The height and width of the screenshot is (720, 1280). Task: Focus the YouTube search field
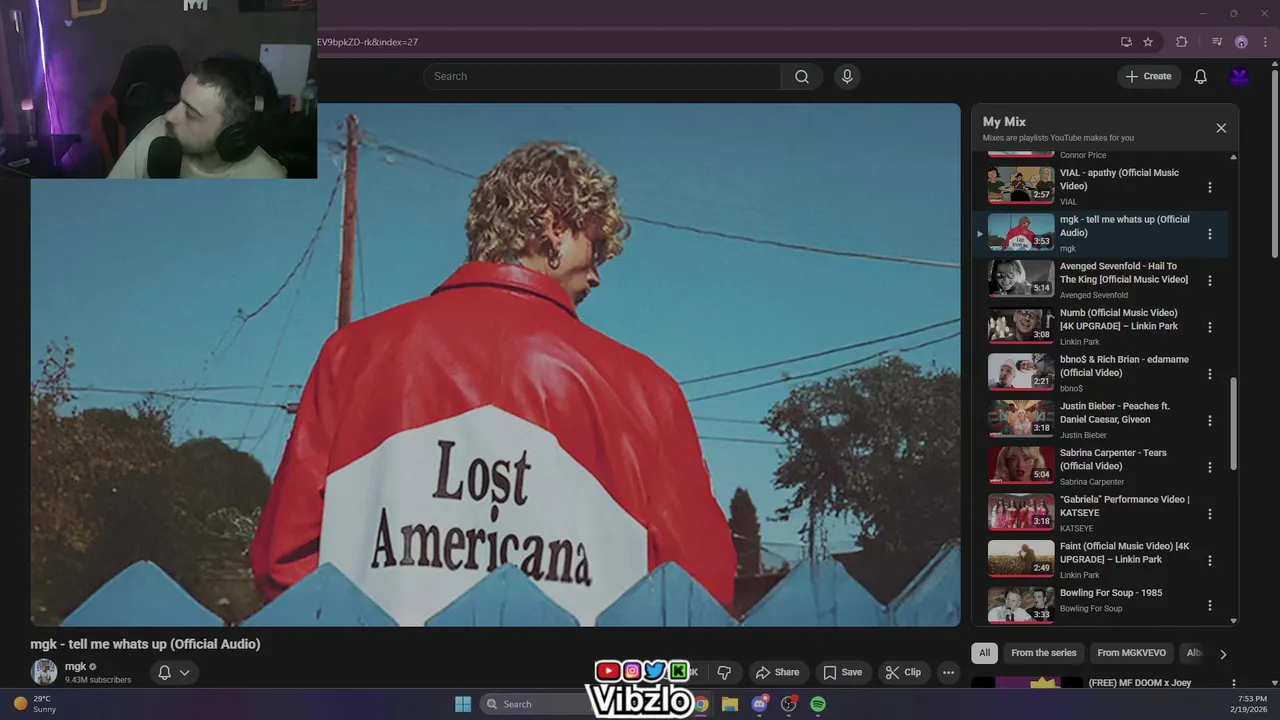click(x=602, y=76)
